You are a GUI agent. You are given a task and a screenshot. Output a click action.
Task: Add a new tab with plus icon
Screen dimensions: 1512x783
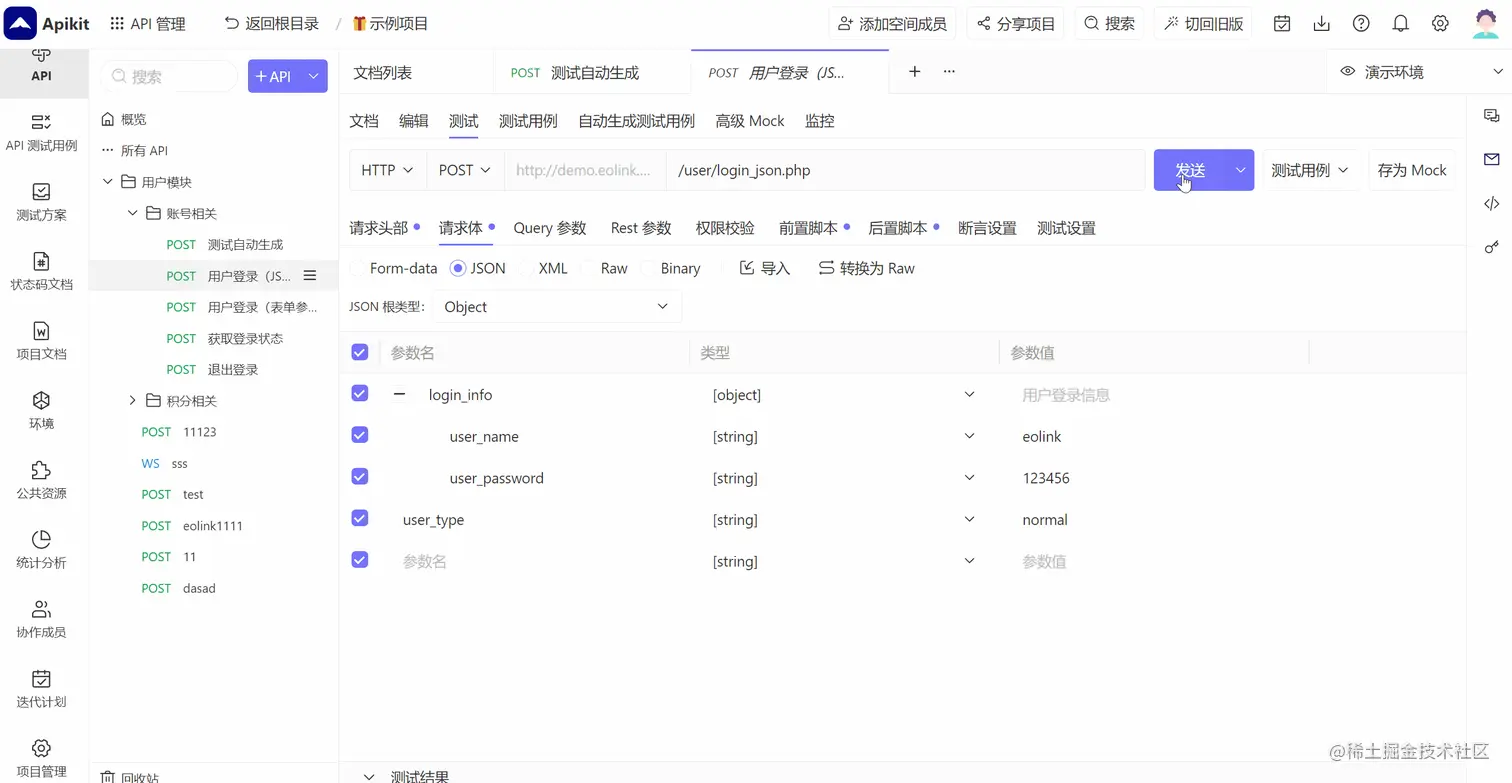pyautogui.click(x=914, y=71)
